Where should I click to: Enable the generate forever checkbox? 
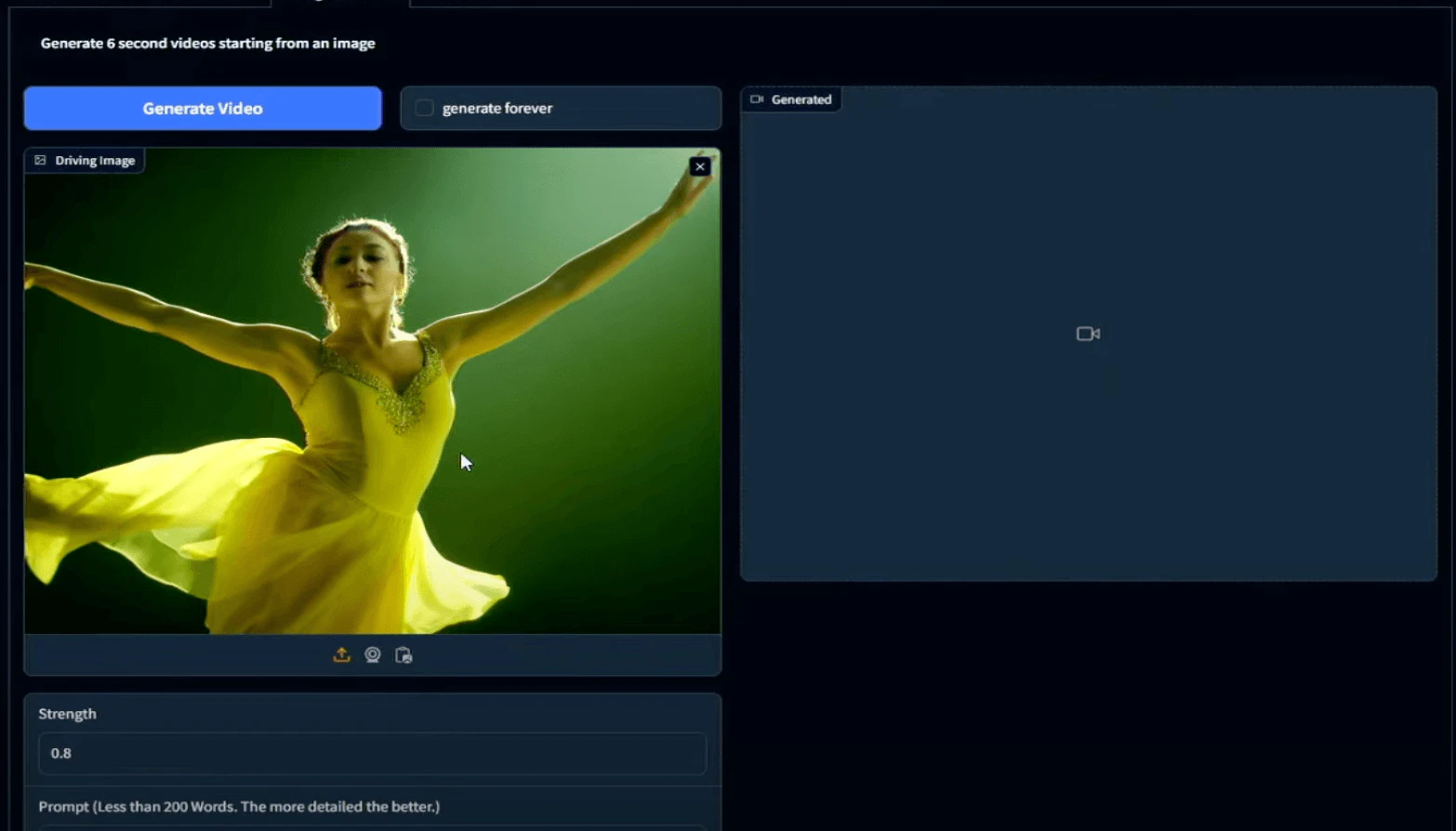pyautogui.click(x=424, y=107)
